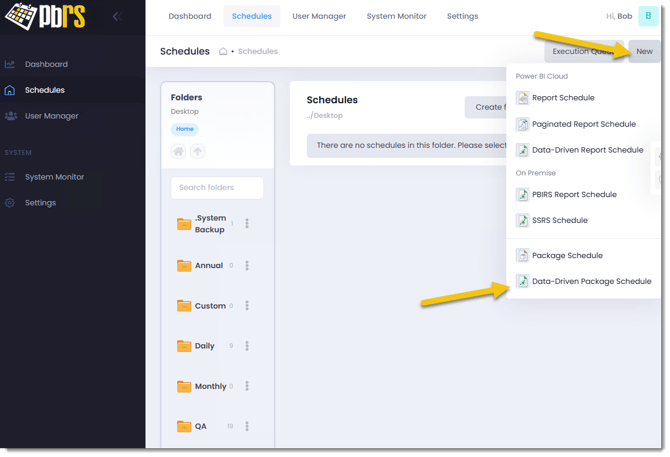Open the Execution Queue button
670x457 pixels.
[x=582, y=51]
